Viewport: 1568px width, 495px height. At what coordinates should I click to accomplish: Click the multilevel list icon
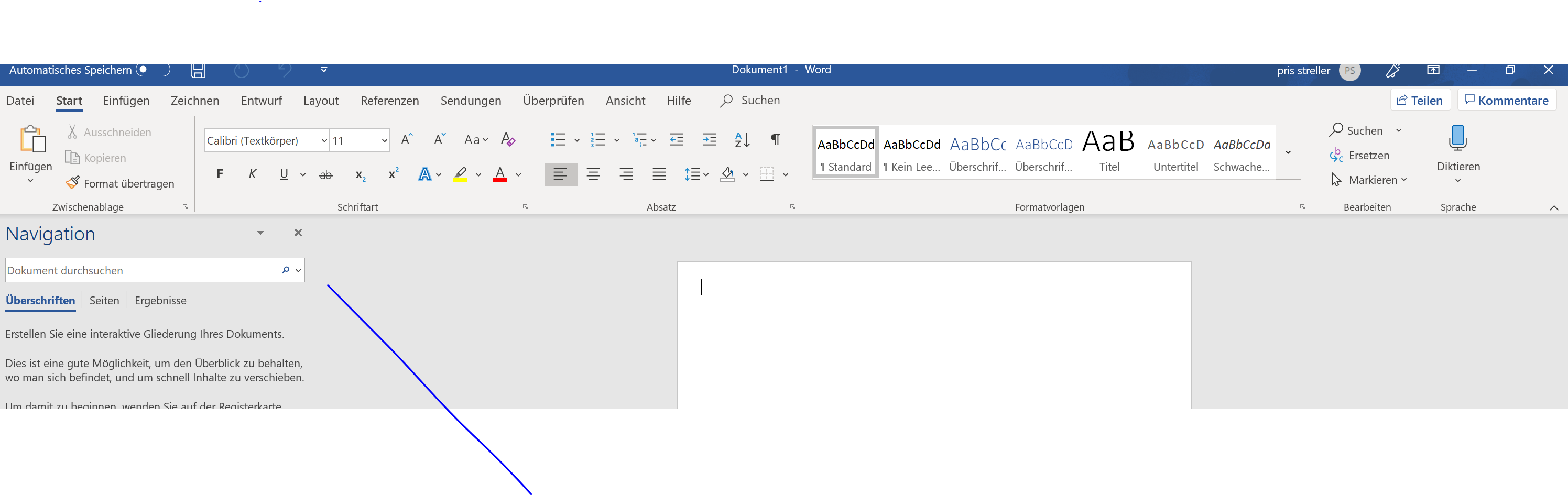click(639, 139)
